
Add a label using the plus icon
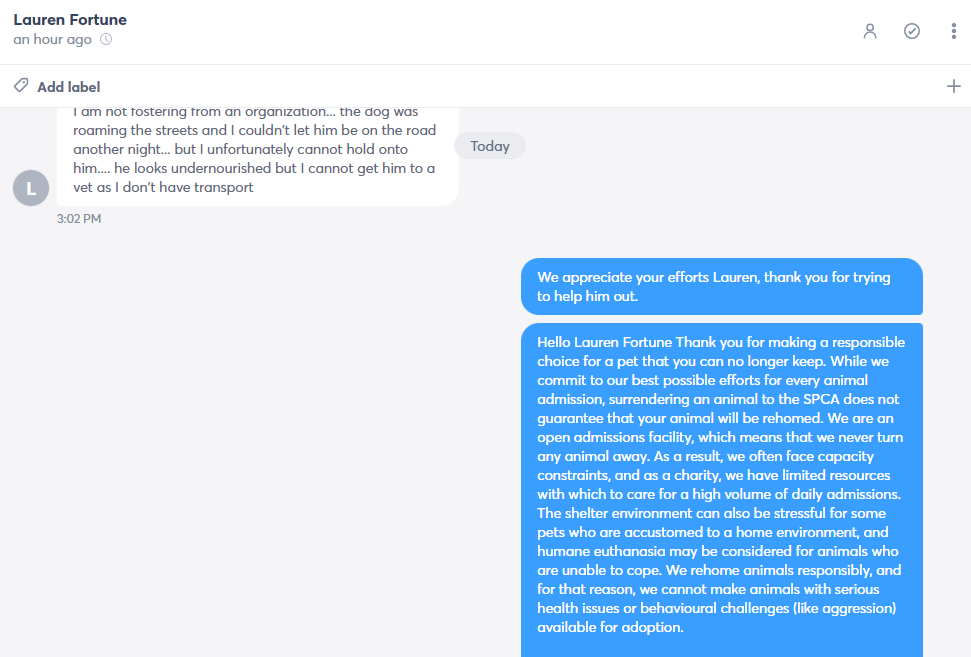(x=954, y=86)
